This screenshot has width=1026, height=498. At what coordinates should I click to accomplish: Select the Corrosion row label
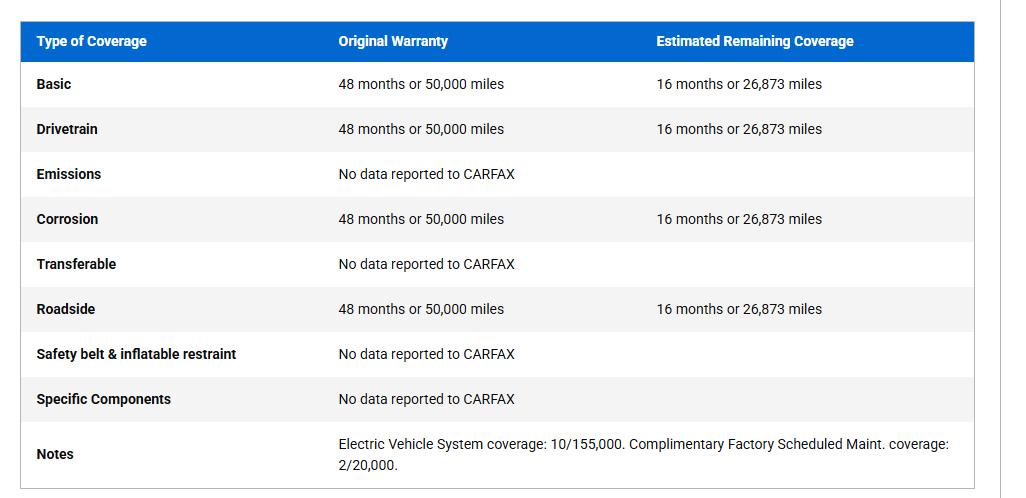(x=67, y=219)
